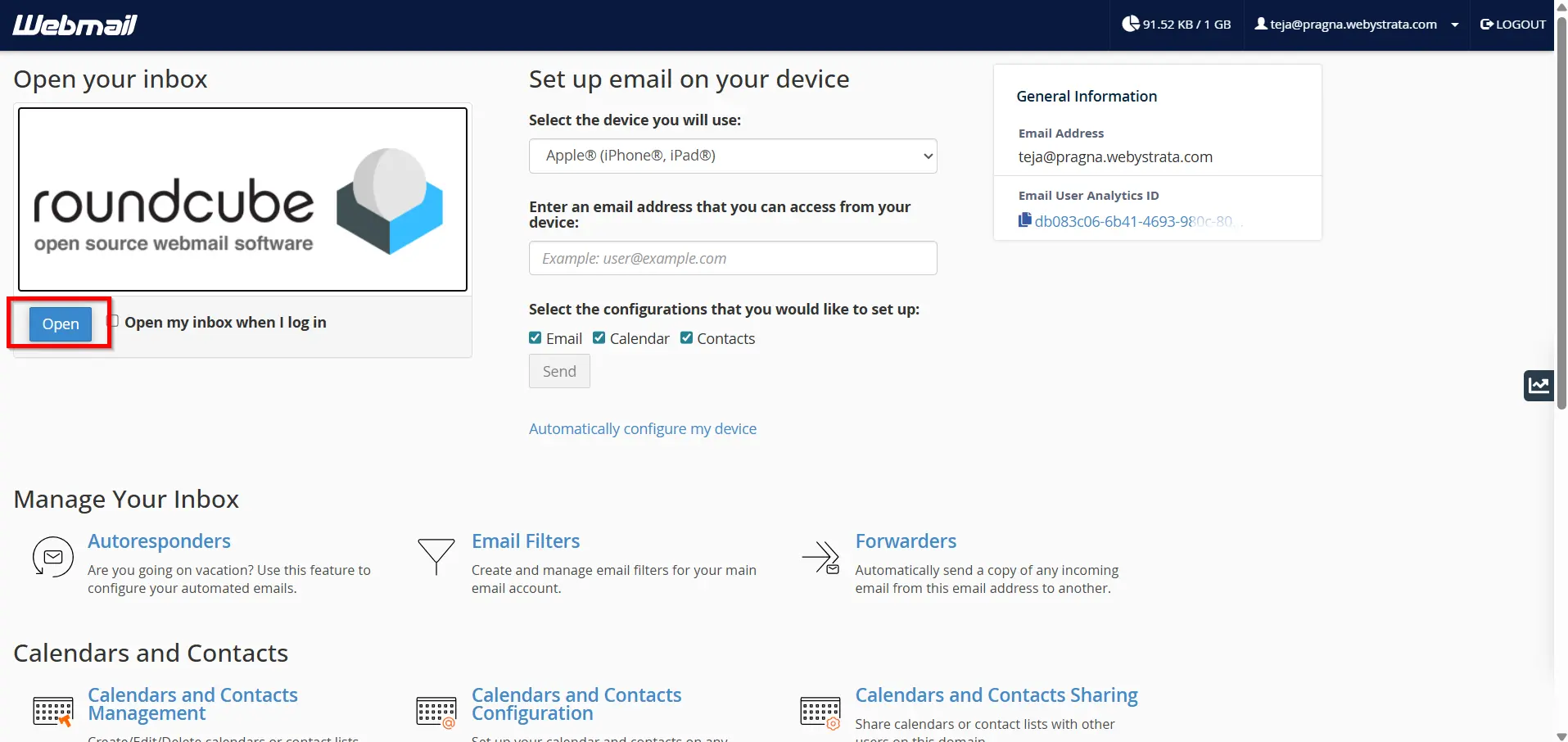Screen dimensions: 1568x742
Task: Open the Forwarders link
Action: coord(906,541)
